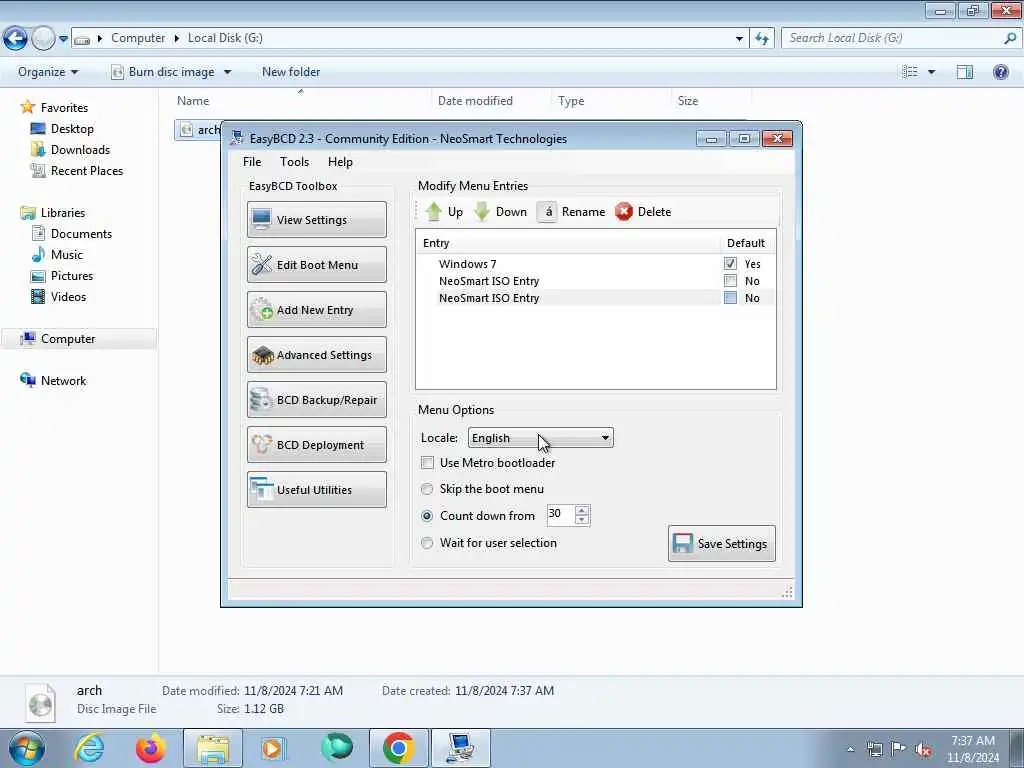This screenshot has width=1024, height=768.
Task: Open the Locale dropdown
Action: 541,438
